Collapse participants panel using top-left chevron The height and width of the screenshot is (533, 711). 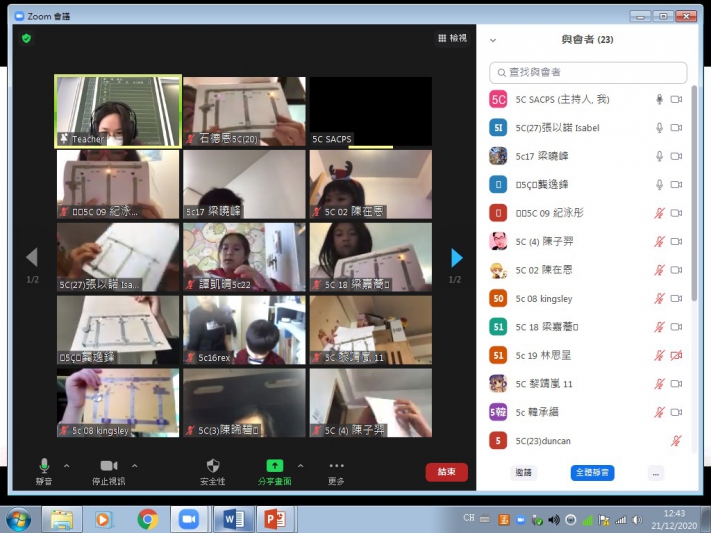[x=493, y=40]
